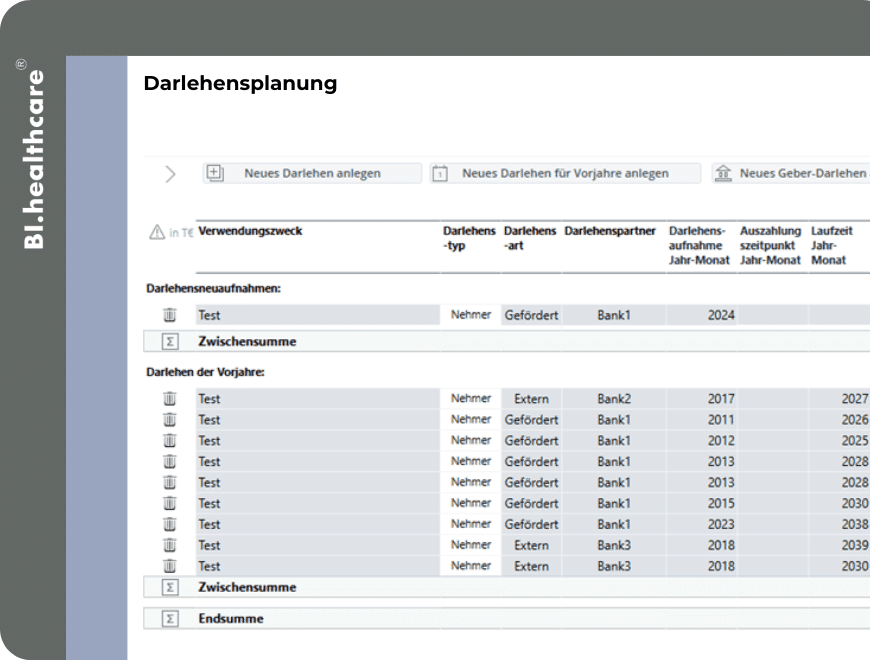Image resolution: width=870 pixels, height=660 pixels.
Task: Click the warning triangle icon near in T€
Action: click(157, 232)
